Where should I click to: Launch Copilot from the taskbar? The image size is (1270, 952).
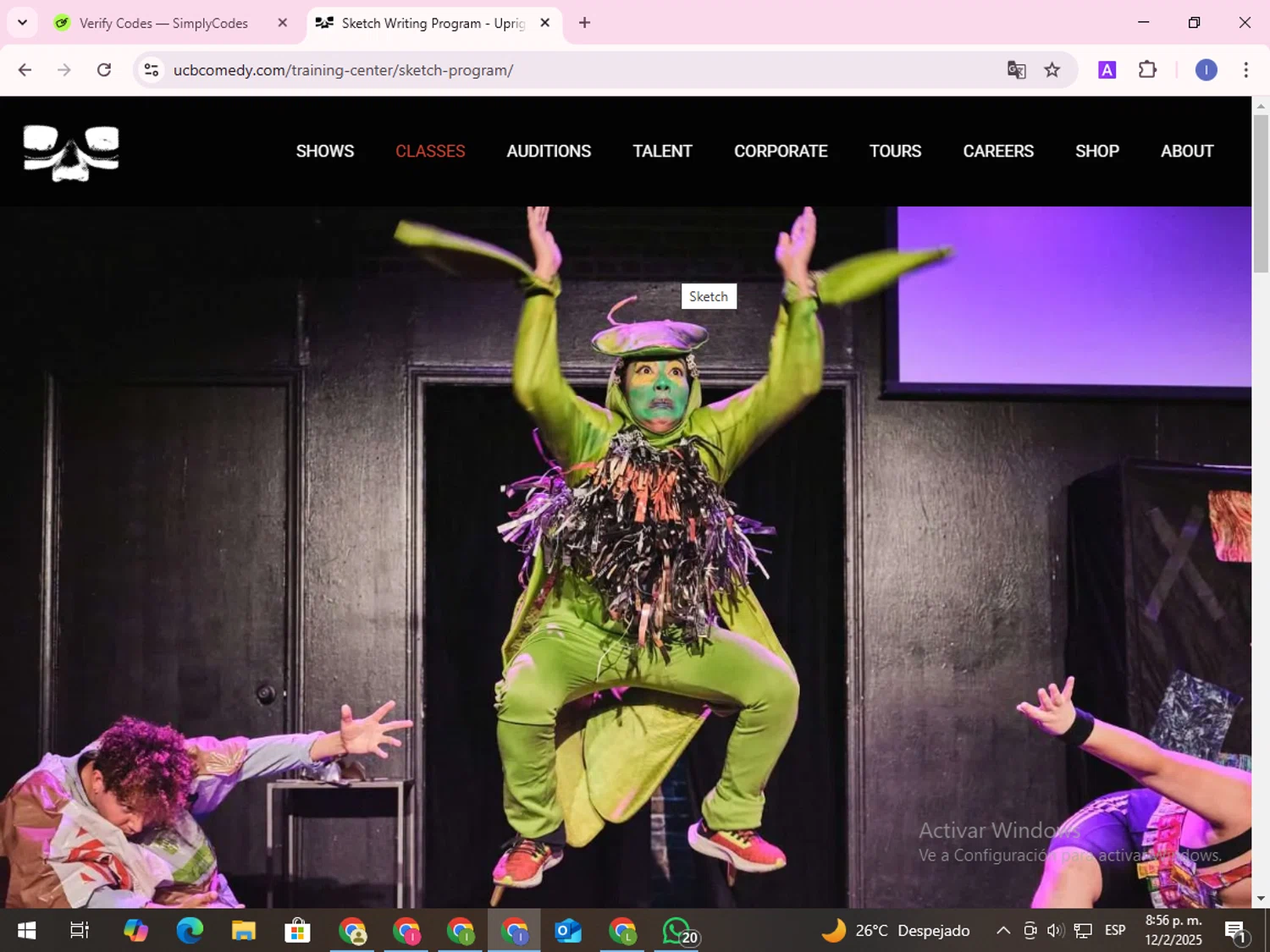(135, 931)
